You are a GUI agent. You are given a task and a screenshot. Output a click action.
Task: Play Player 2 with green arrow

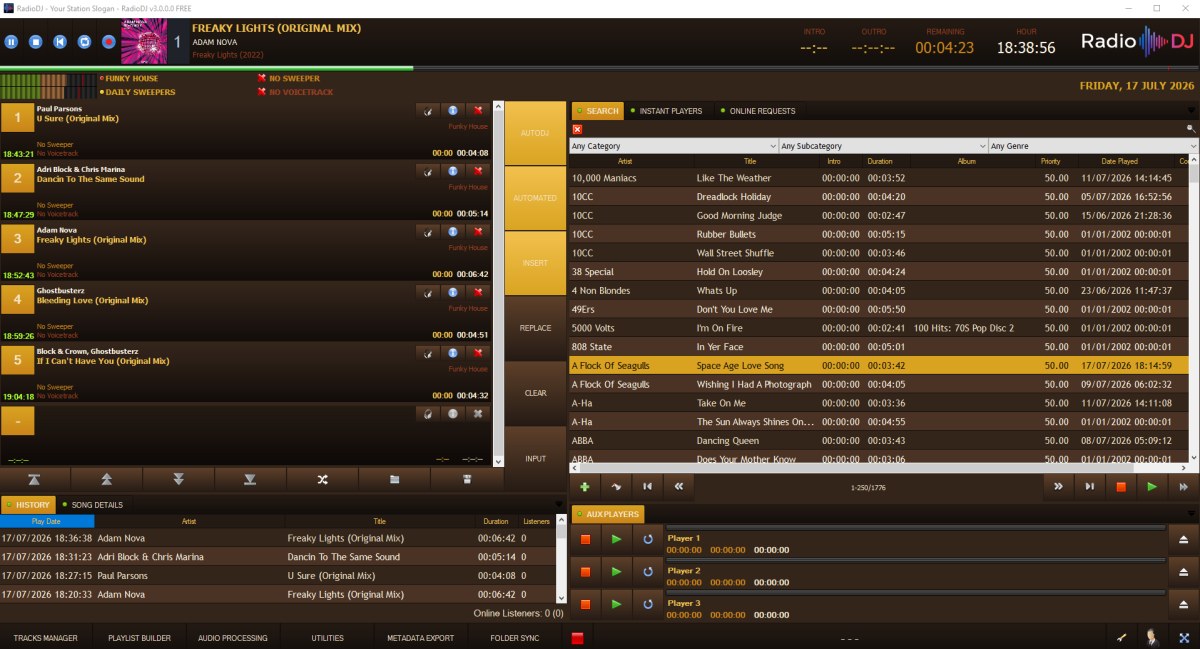coord(616,571)
